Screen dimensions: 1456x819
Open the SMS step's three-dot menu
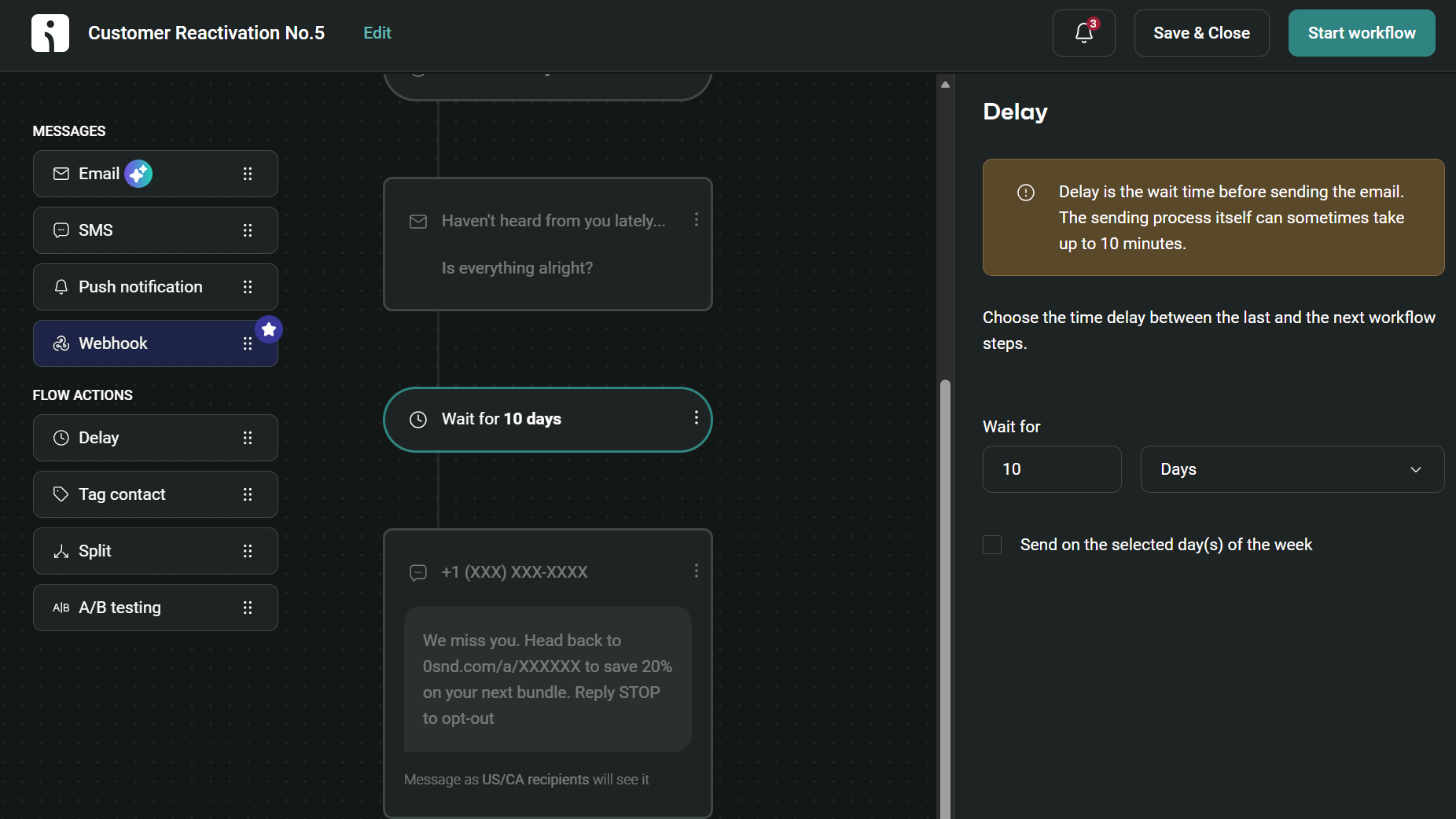(696, 571)
